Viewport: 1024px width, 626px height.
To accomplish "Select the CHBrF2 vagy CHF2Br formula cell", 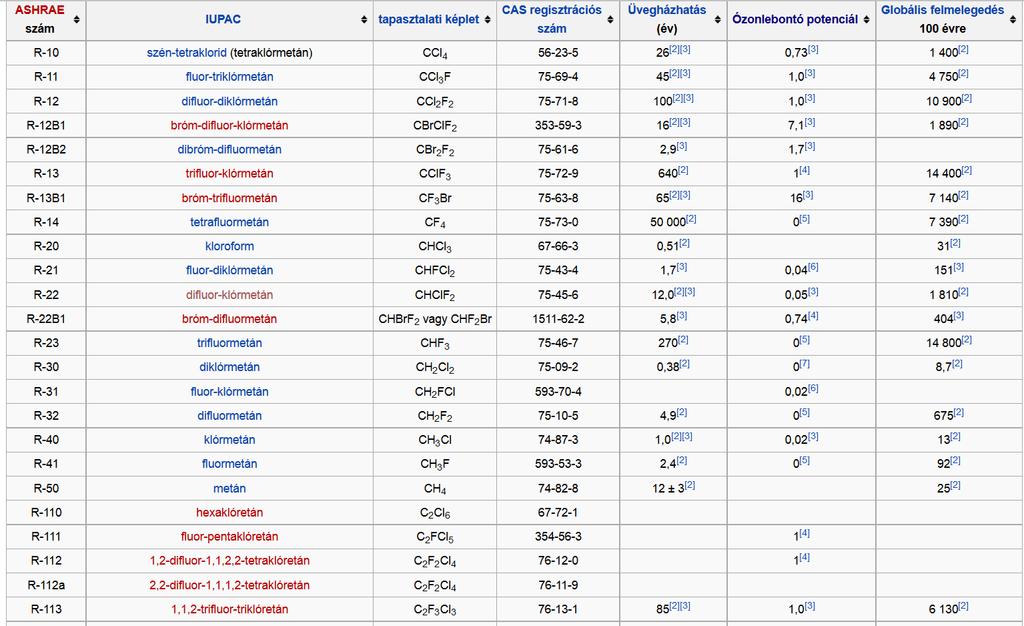I will coord(435,319).
